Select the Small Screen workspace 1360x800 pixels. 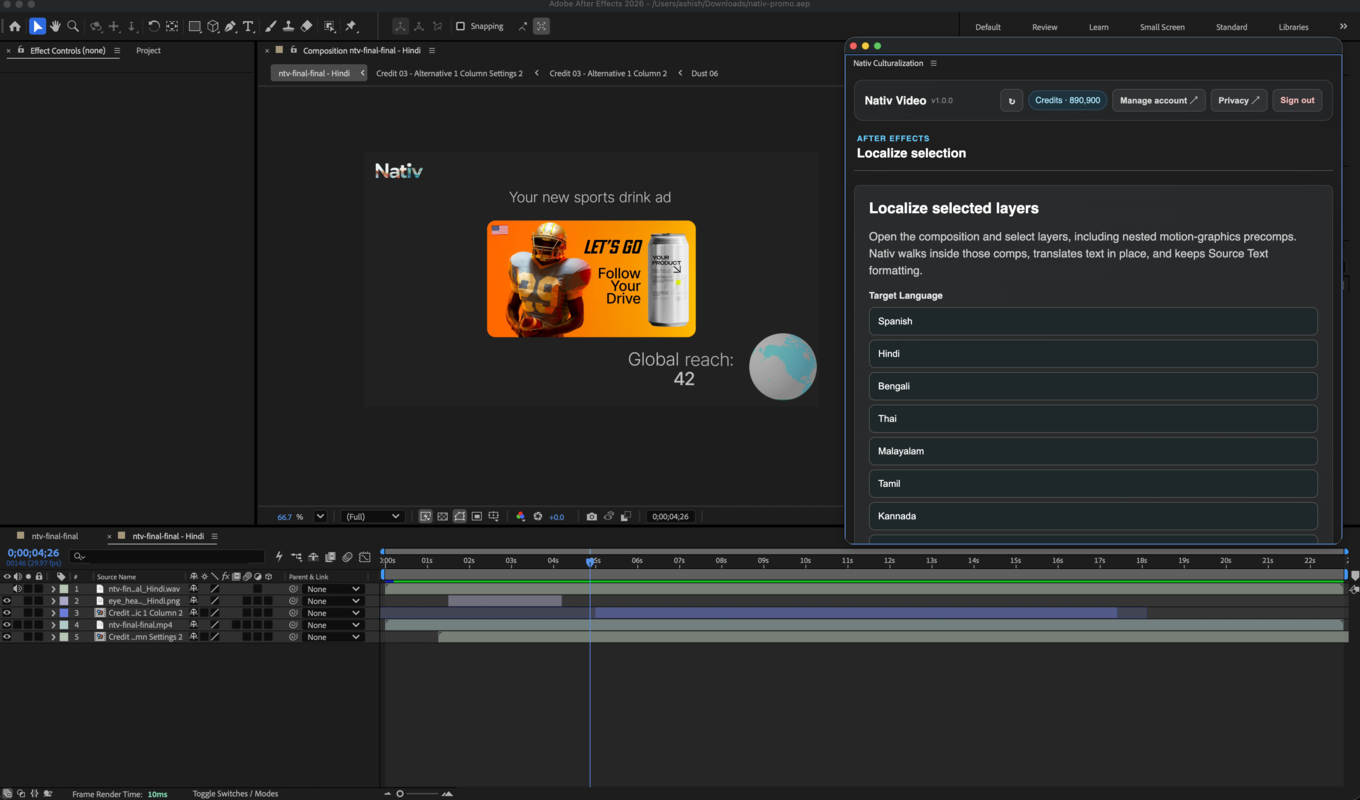1162,27
